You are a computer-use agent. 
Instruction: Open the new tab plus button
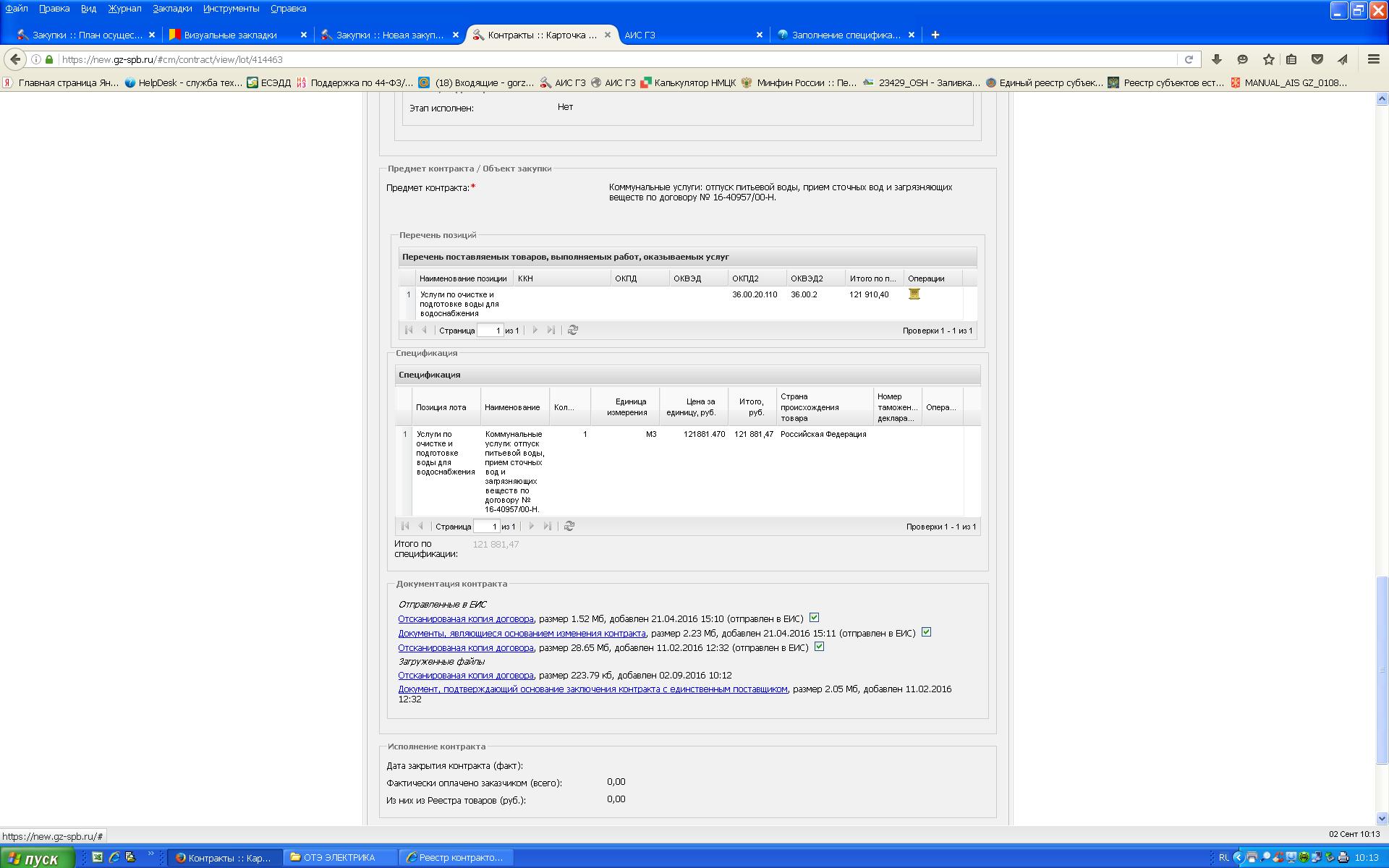tap(935, 35)
